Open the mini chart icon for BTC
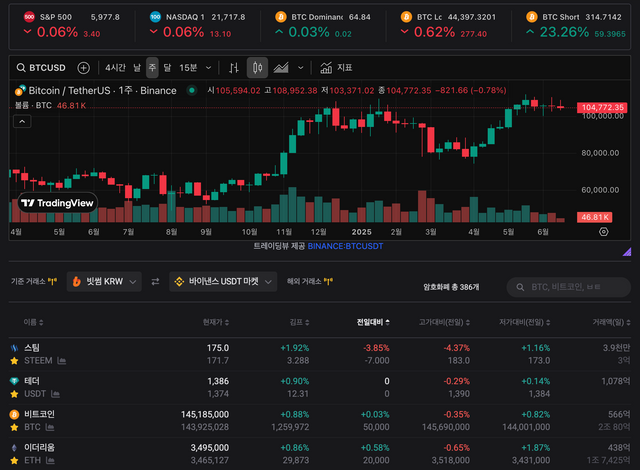Screen dimensions: 640x470 point(50,427)
